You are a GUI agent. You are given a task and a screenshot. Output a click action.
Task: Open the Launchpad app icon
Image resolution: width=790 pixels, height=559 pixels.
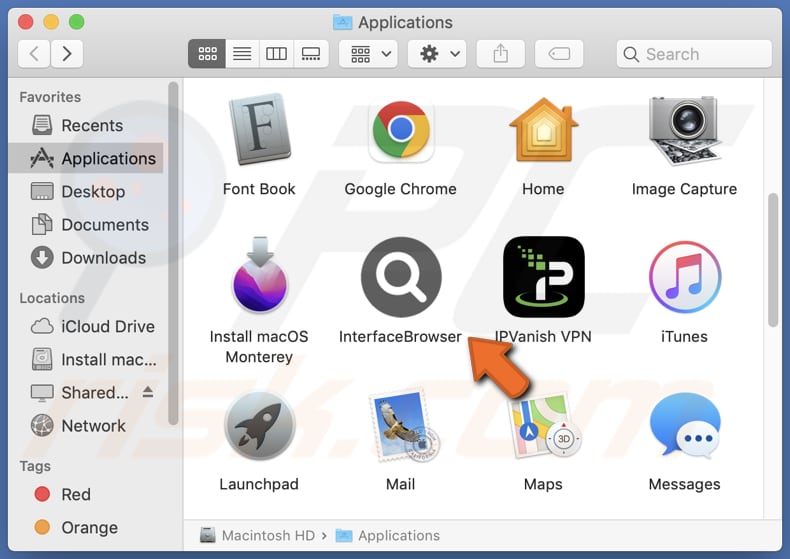click(259, 425)
